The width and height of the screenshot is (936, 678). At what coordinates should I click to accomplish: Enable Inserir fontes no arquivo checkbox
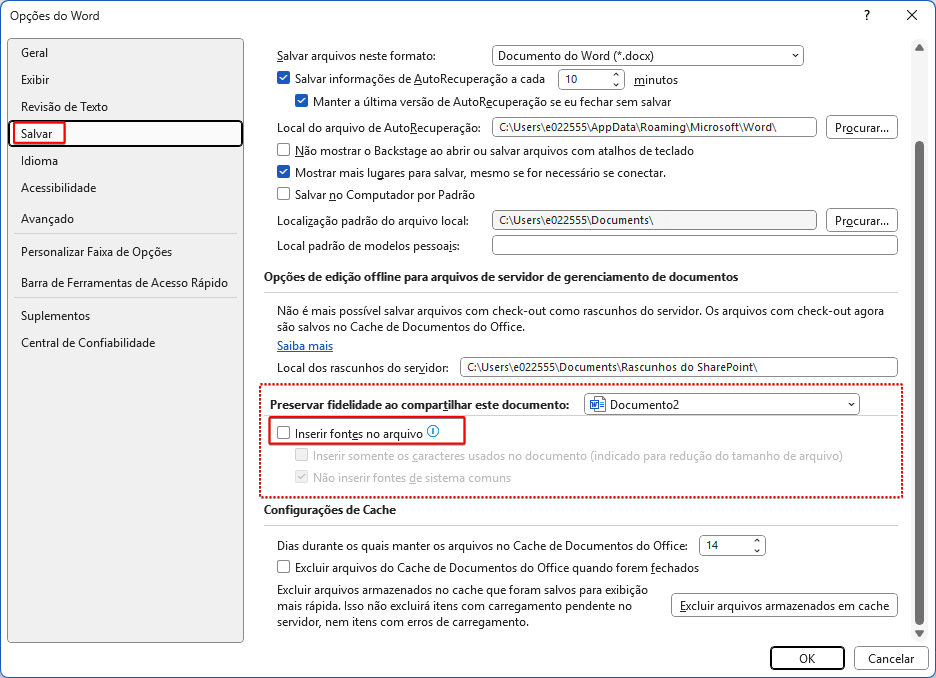point(284,433)
